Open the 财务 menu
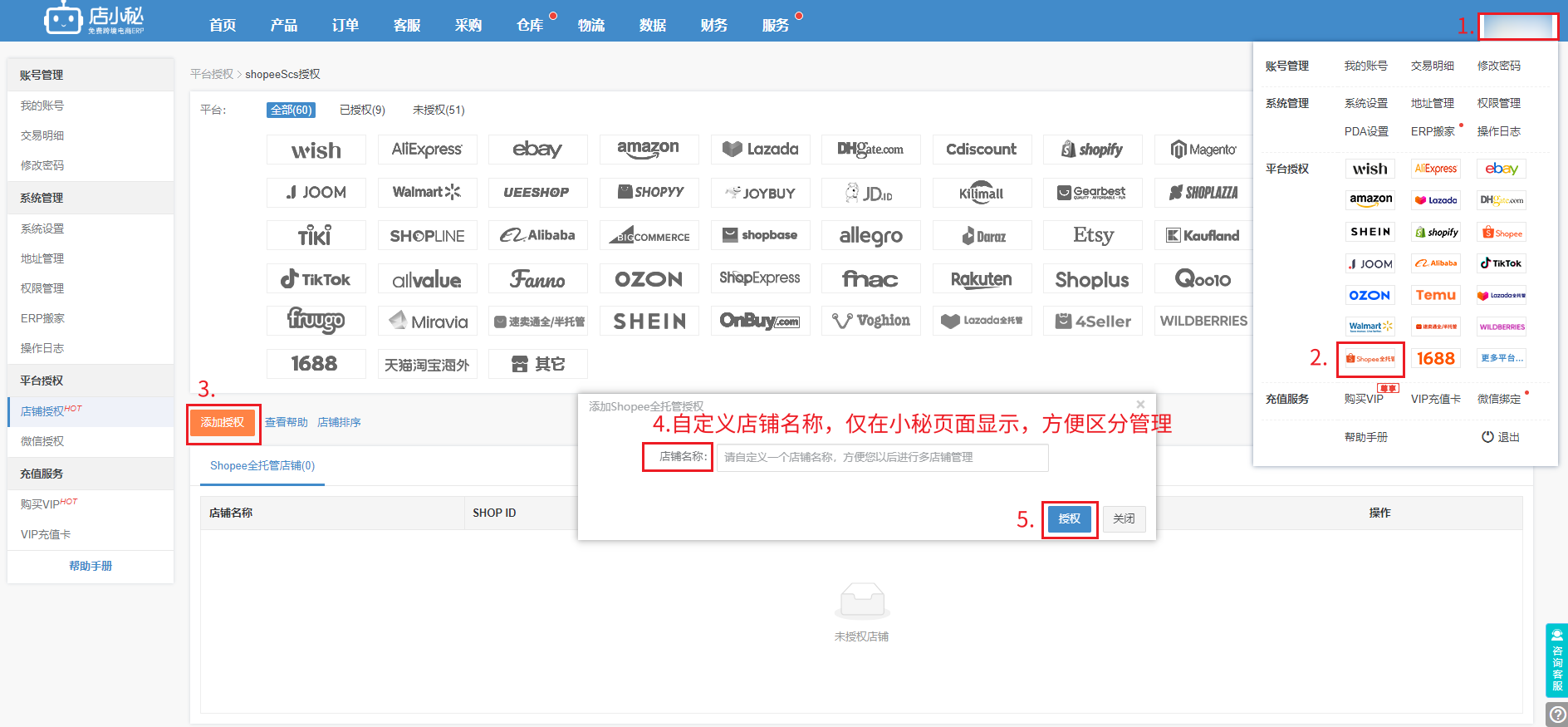The width and height of the screenshot is (1568, 727). (x=714, y=25)
